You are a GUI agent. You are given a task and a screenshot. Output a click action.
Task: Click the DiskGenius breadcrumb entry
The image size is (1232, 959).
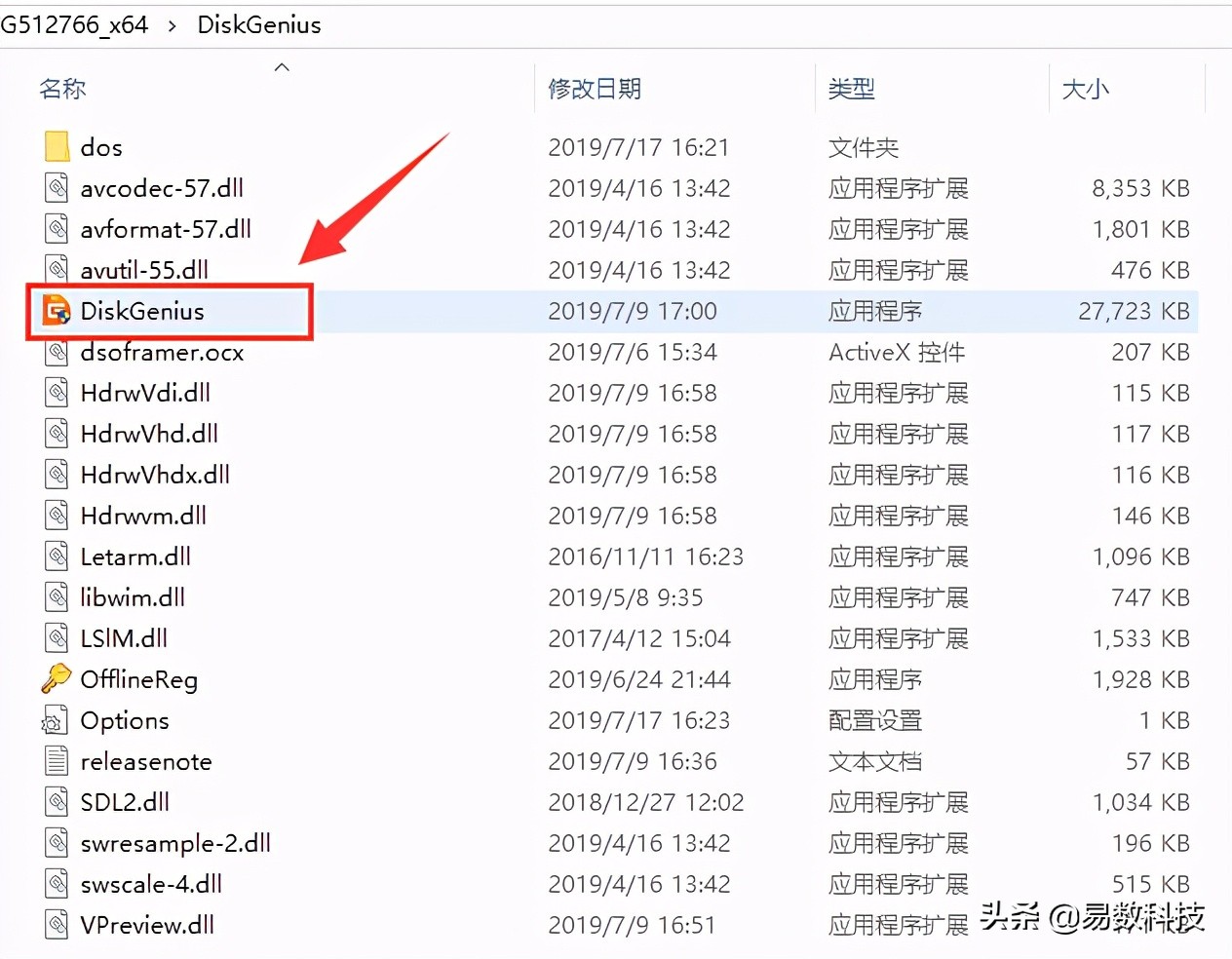(x=258, y=24)
